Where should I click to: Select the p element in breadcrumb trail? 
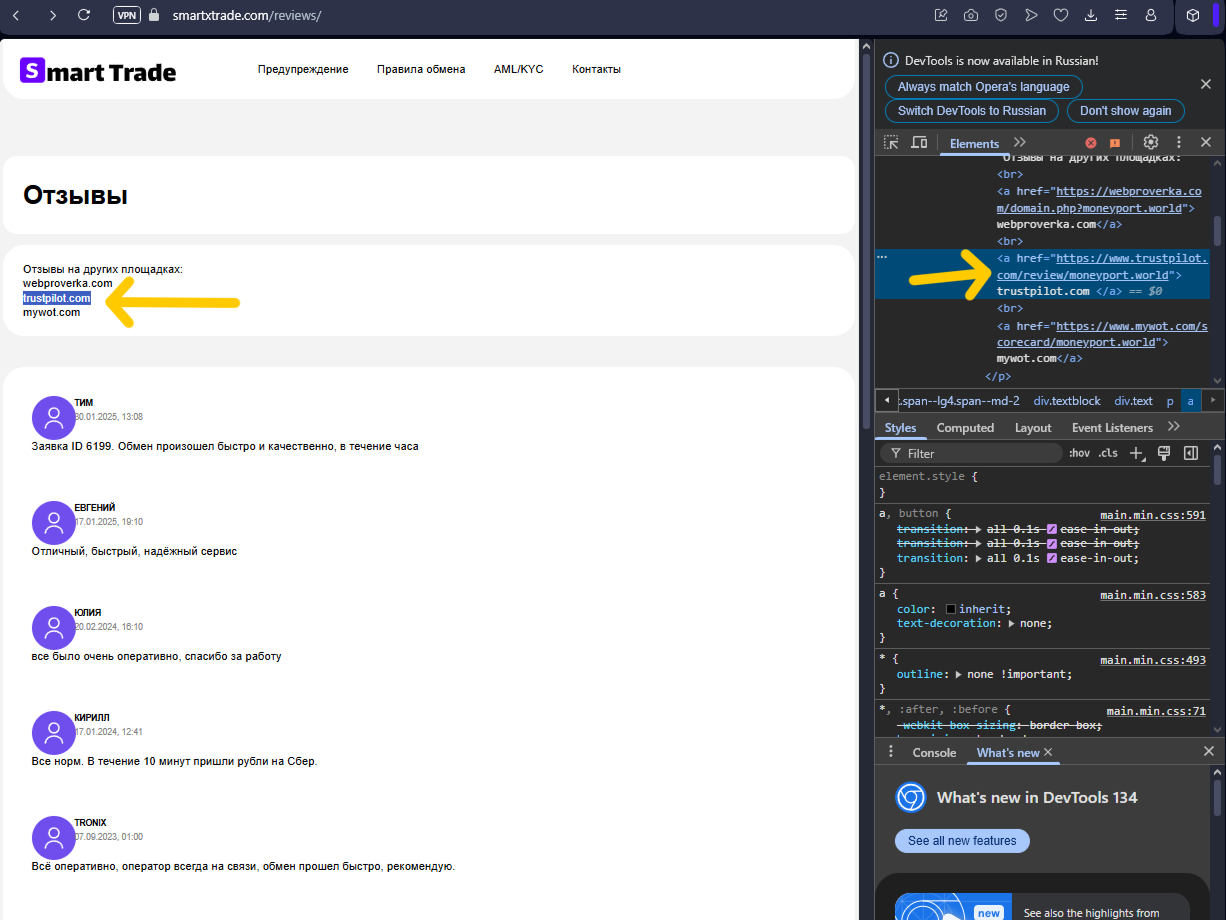1170,401
